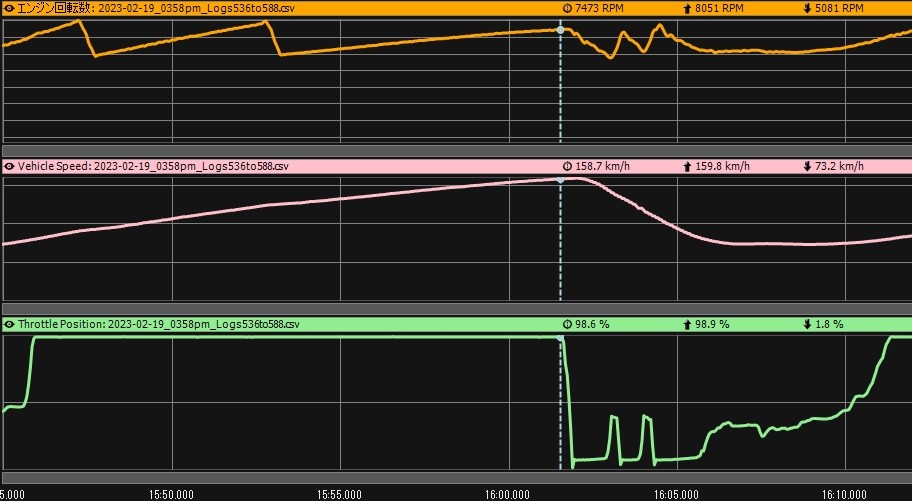Viewport: 912px width, 501px height.
Task: Toggle visibility eye of Throttle Position channel
Action: click(9, 324)
